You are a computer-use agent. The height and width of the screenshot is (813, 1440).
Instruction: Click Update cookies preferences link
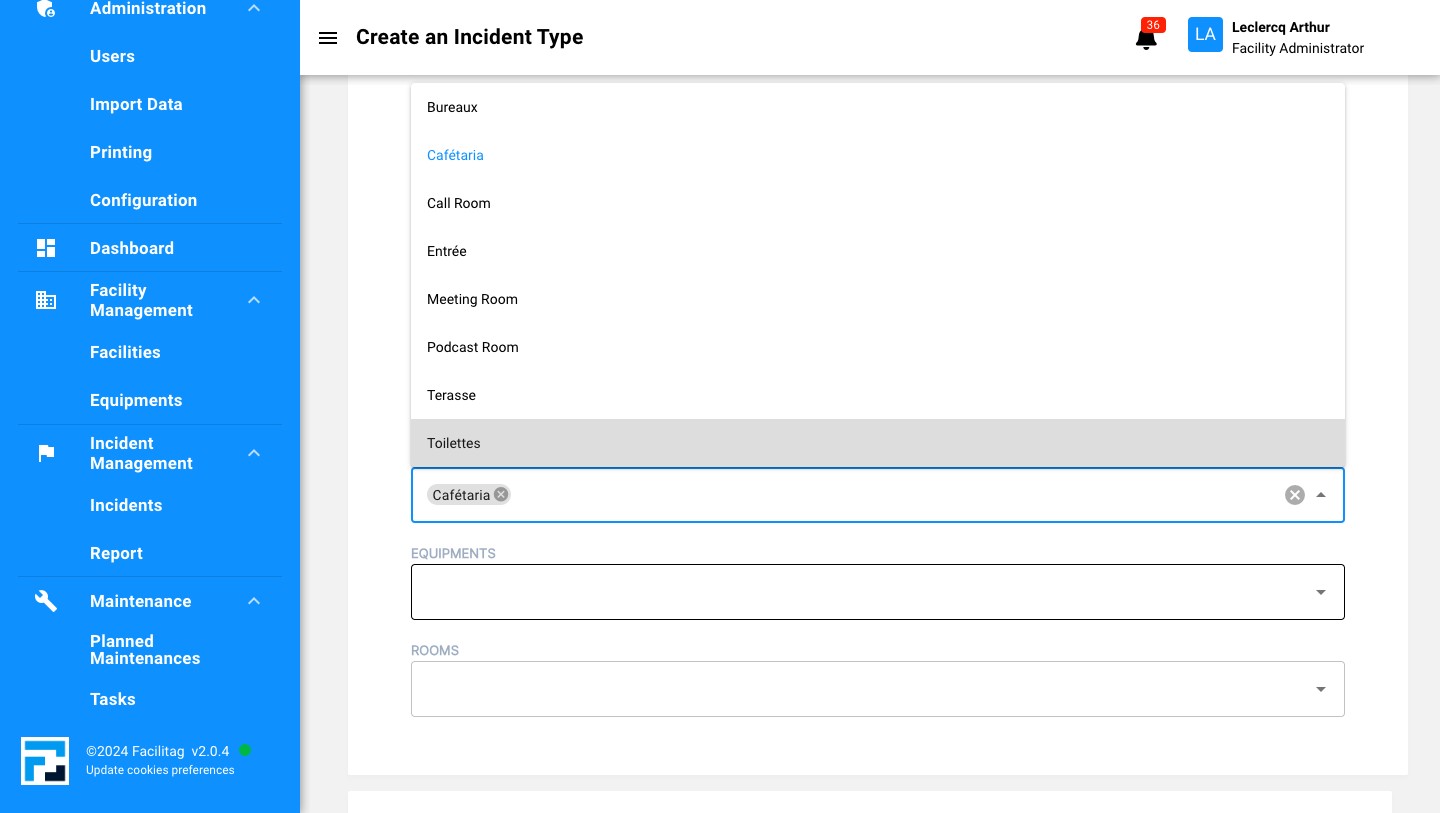160,770
